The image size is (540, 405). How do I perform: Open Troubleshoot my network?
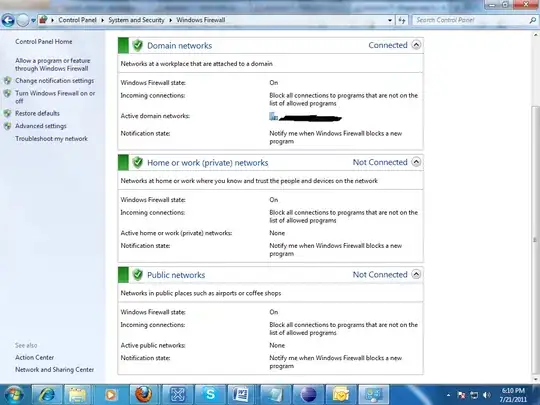[x=51, y=139]
